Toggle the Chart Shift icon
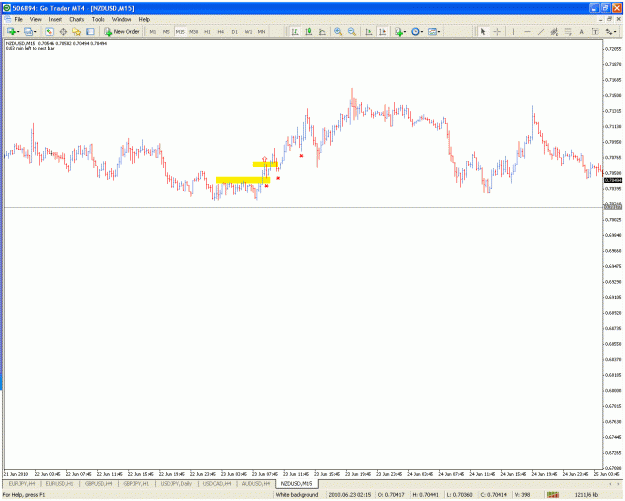 click(x=382, y=31)
